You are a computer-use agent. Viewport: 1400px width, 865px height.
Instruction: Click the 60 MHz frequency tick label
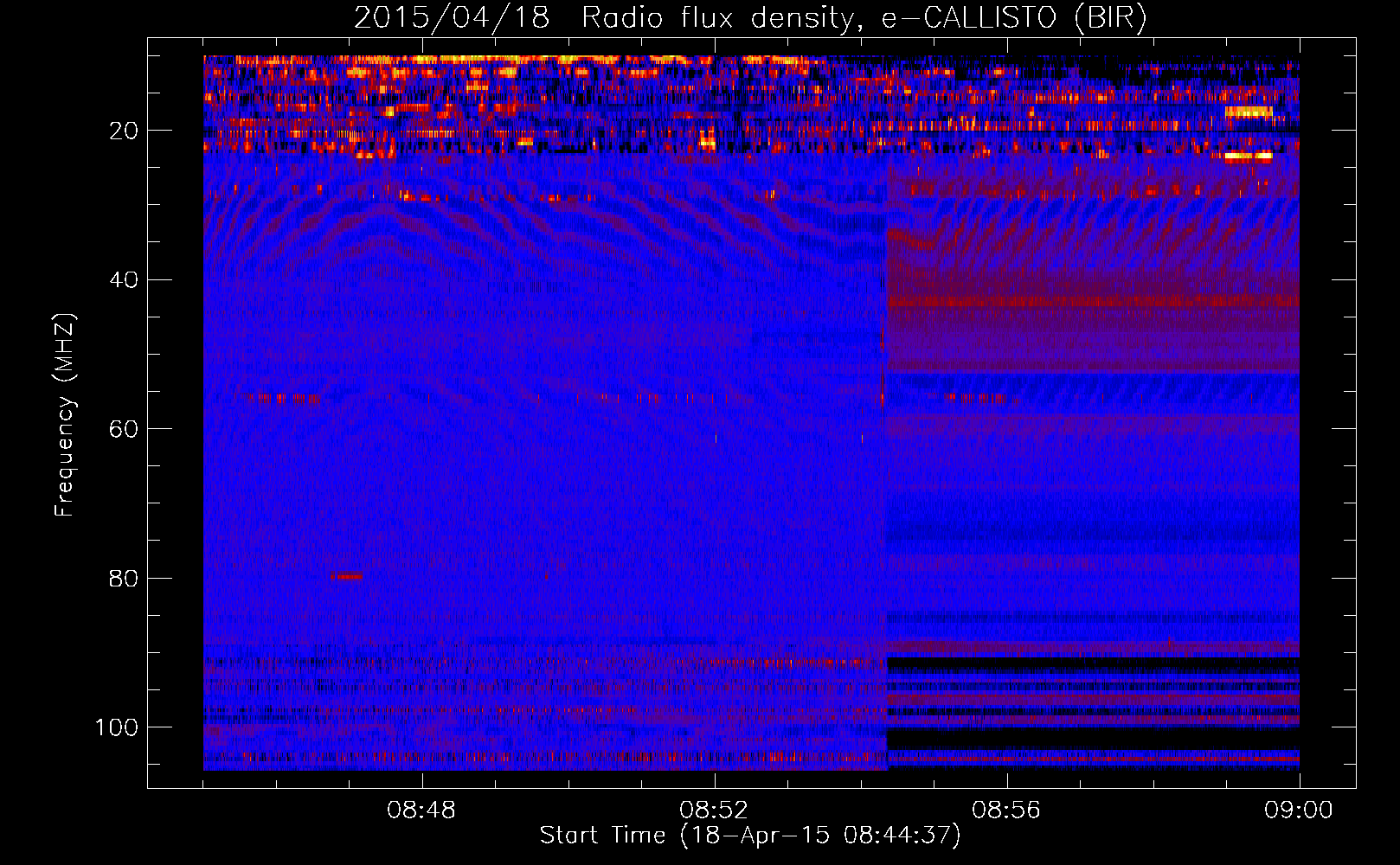(124, 429)
